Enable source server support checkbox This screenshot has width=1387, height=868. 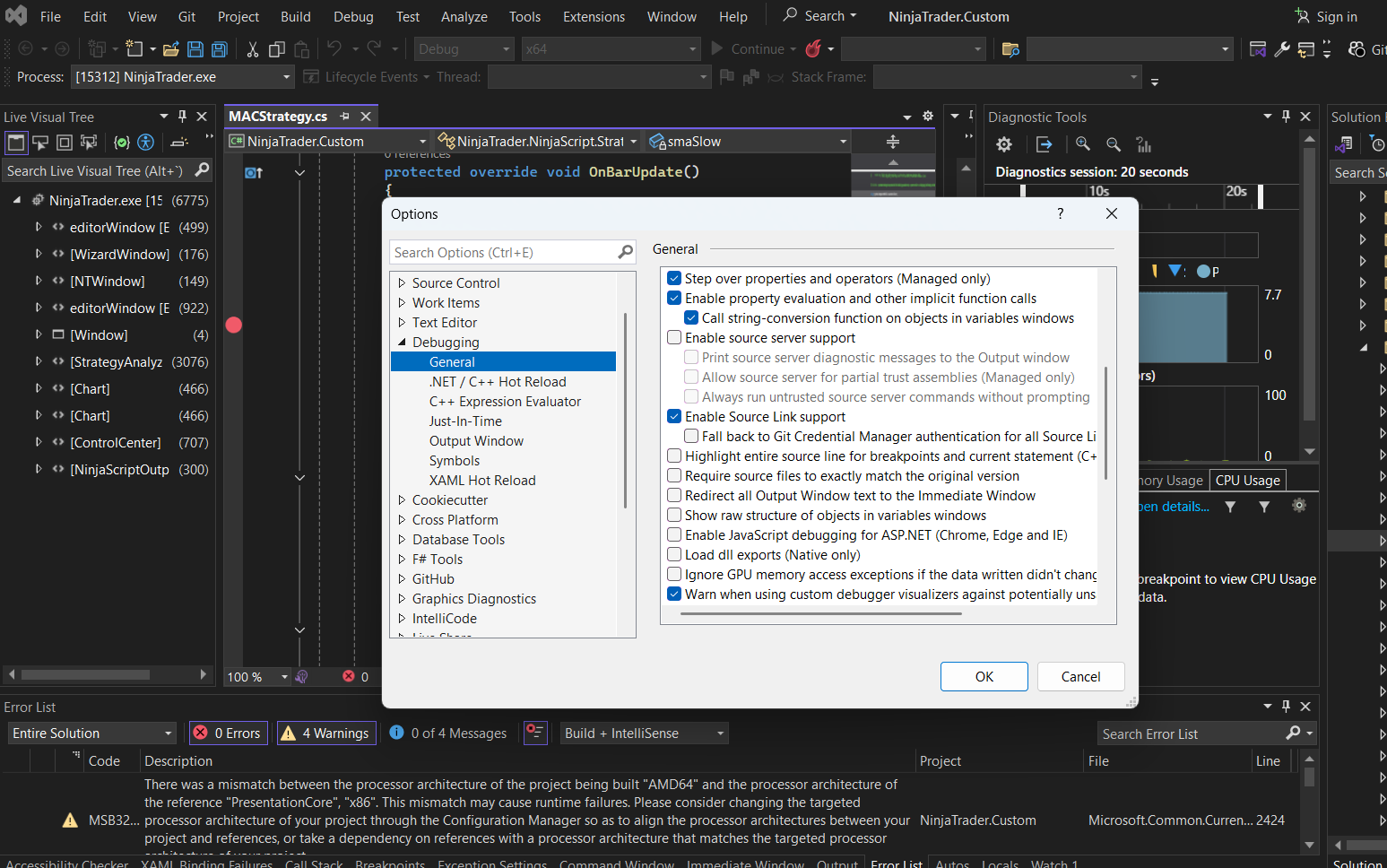point(674,338)
